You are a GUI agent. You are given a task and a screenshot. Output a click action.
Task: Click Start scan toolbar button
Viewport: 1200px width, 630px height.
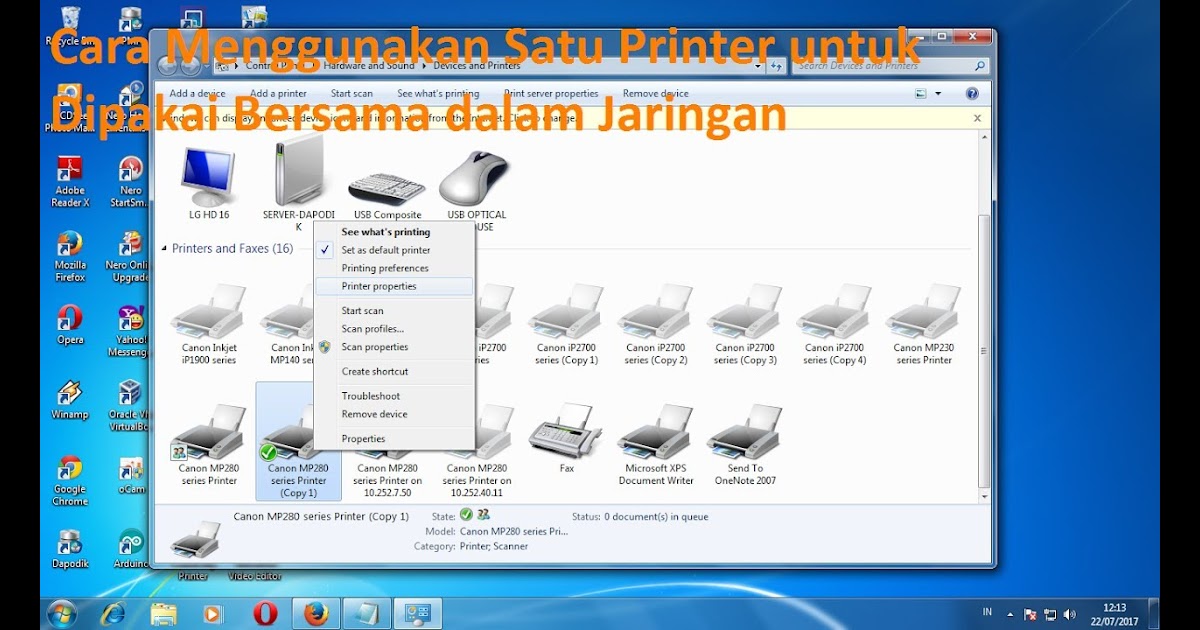[x=352, y=94]
